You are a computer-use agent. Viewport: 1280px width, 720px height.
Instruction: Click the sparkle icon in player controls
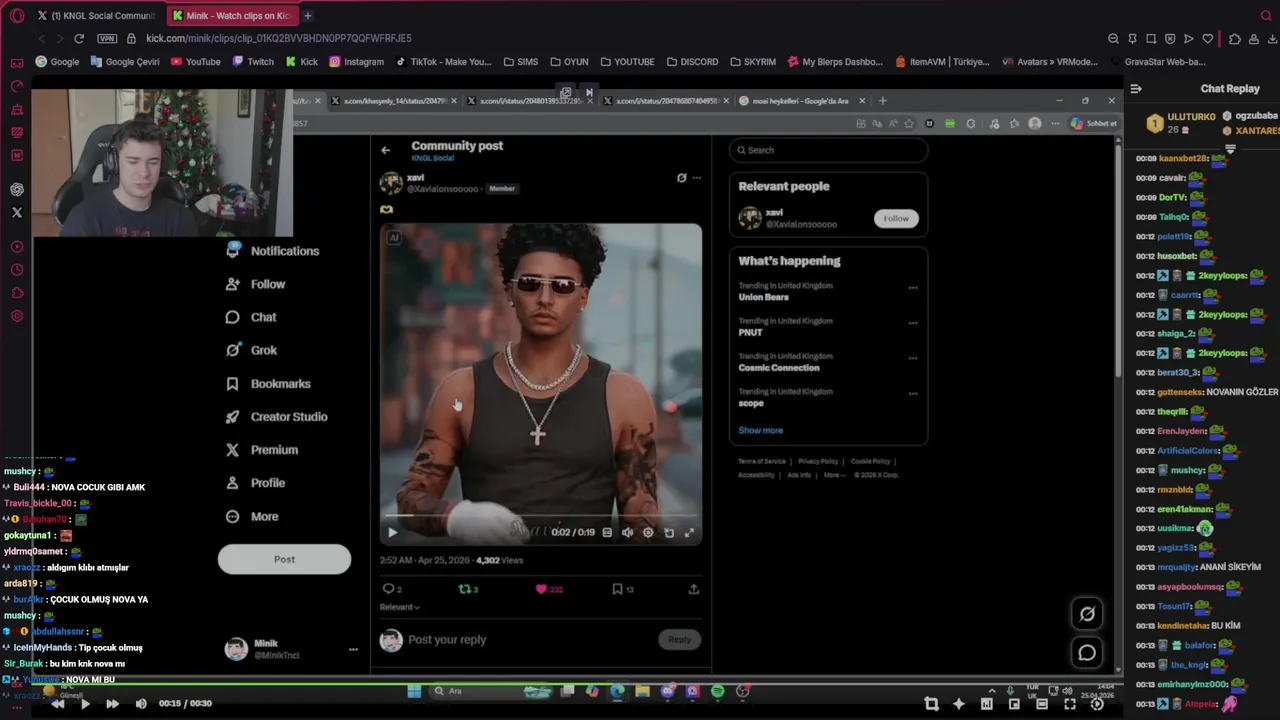959,704
